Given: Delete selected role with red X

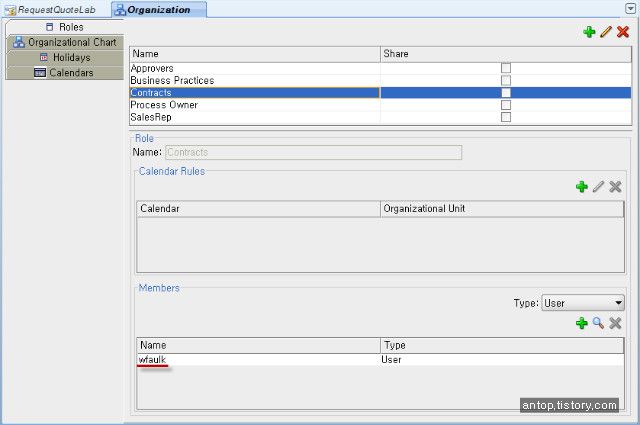Looking at the screenshot, I should (623, 32).
